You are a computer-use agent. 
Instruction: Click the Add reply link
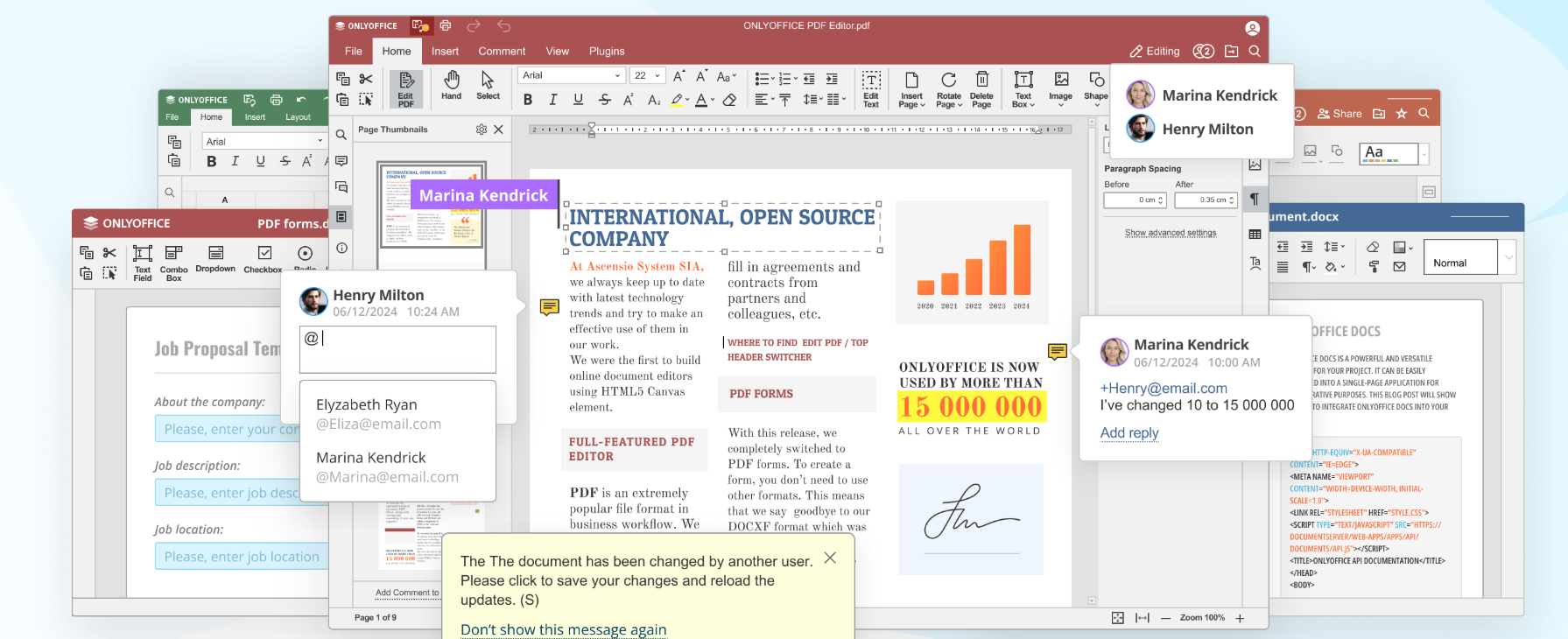[x=1129, y=432]
